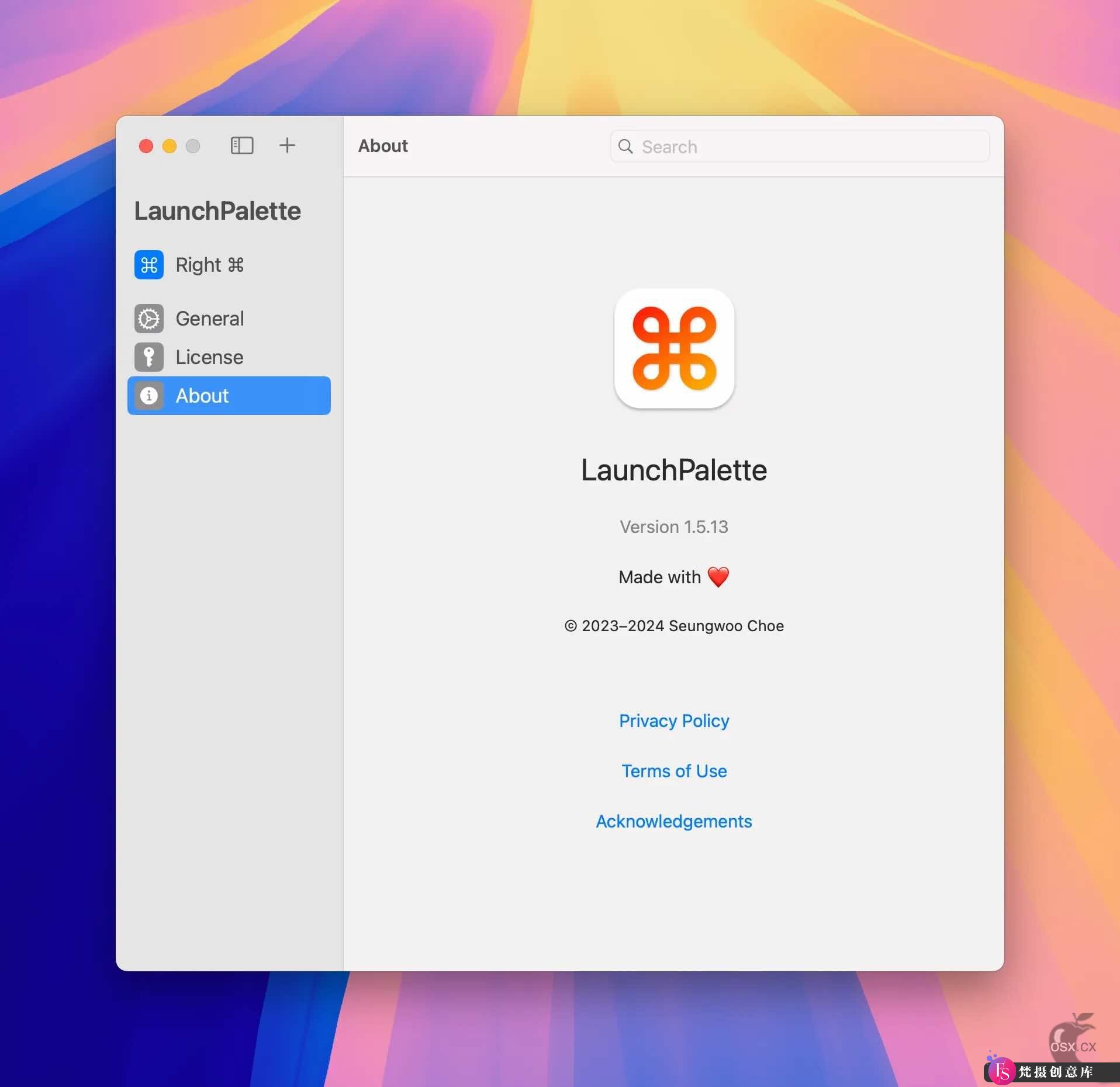Viewport: 1120px width, 1087px height.
Task: Toggle the sidebar with the toolbar button
Action: click(242, 146)
